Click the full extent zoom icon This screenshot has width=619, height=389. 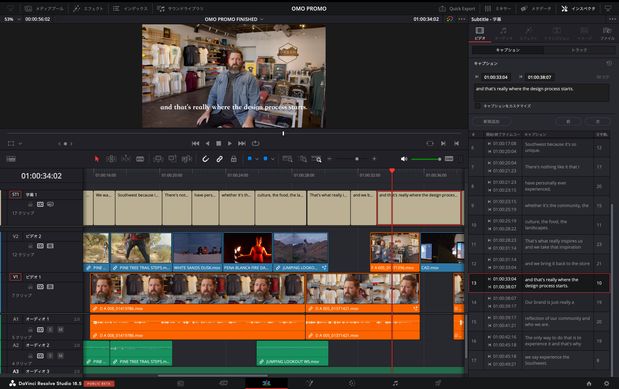287,159
